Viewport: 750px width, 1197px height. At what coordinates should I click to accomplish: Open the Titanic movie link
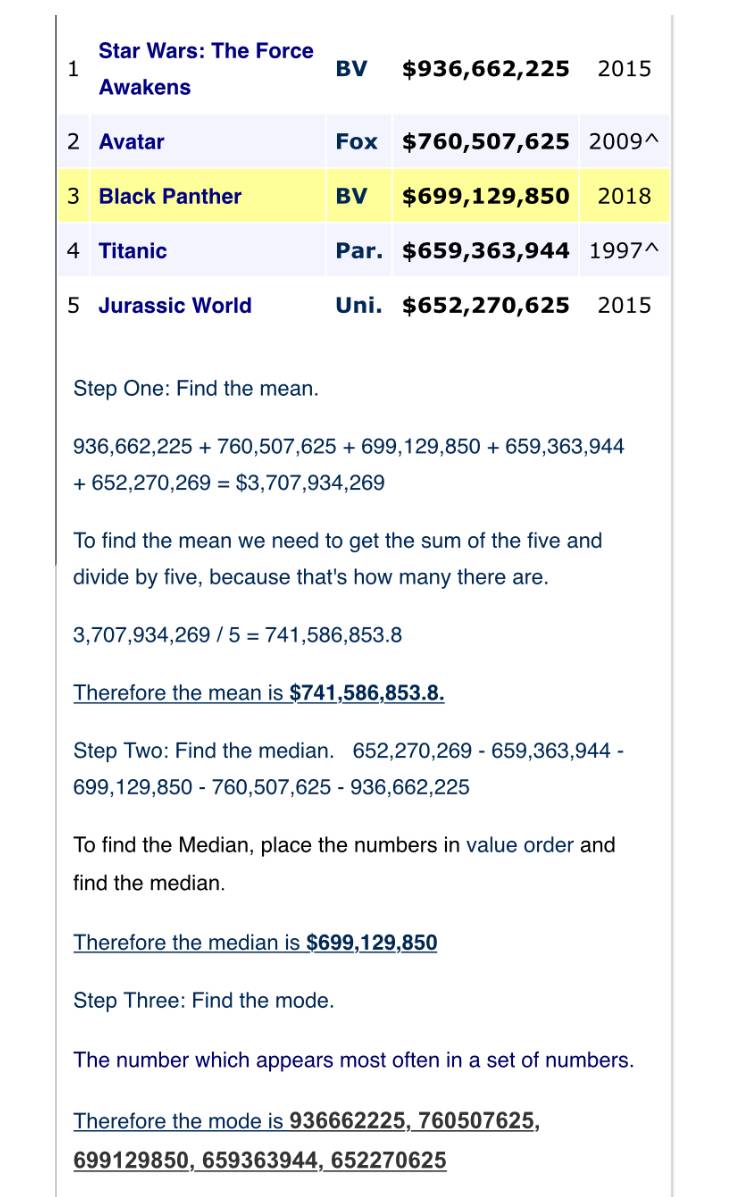[132, 251]
